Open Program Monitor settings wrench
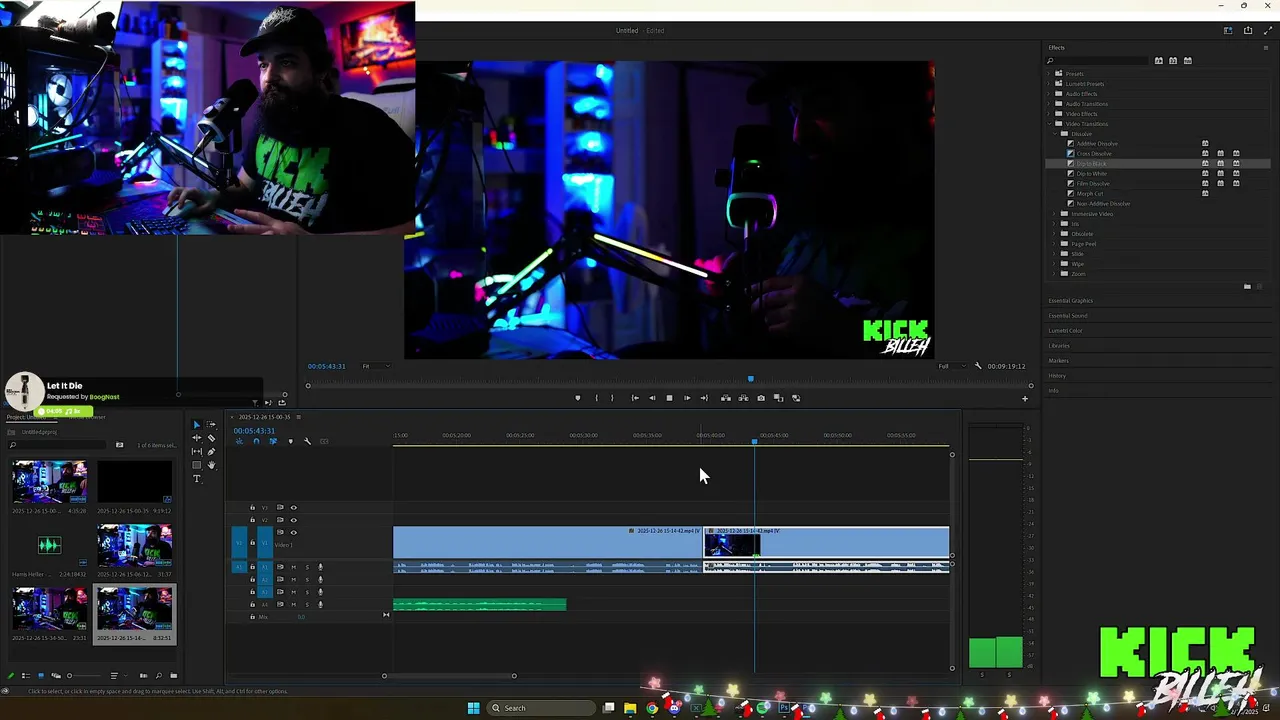Image resolution: width=1280 pixels, height=720 pixels. coord(978,366)
